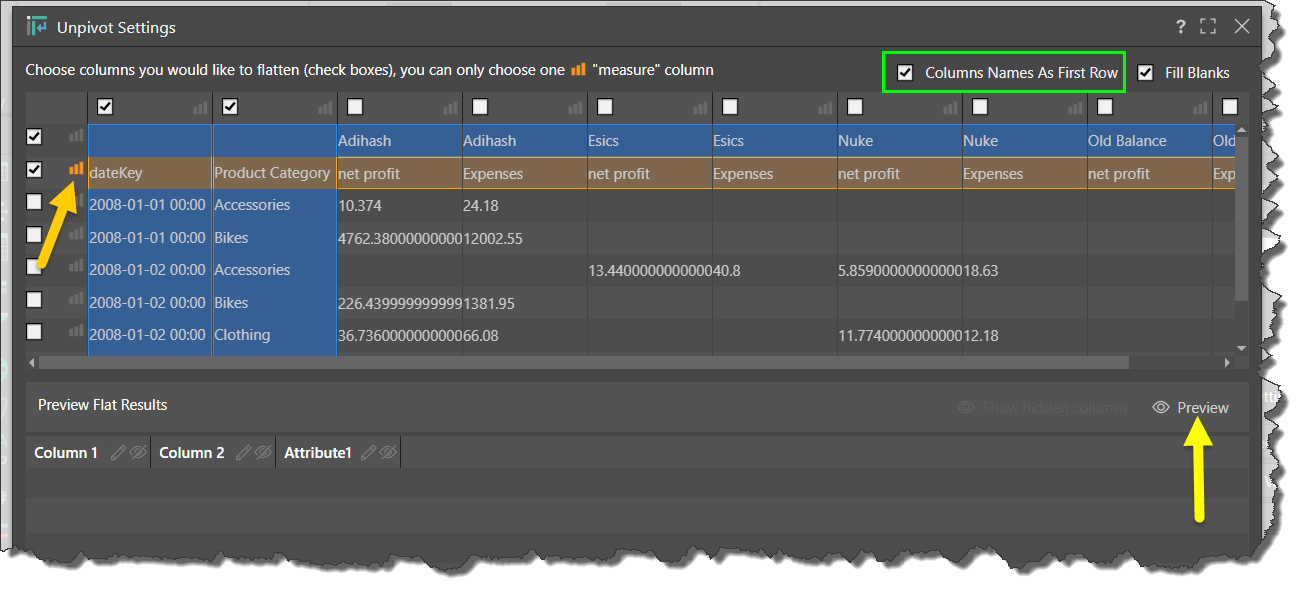Click measure bar icon above the Product Category column
The height and width of the screenshot is (591, 1304).
[326, 107]
